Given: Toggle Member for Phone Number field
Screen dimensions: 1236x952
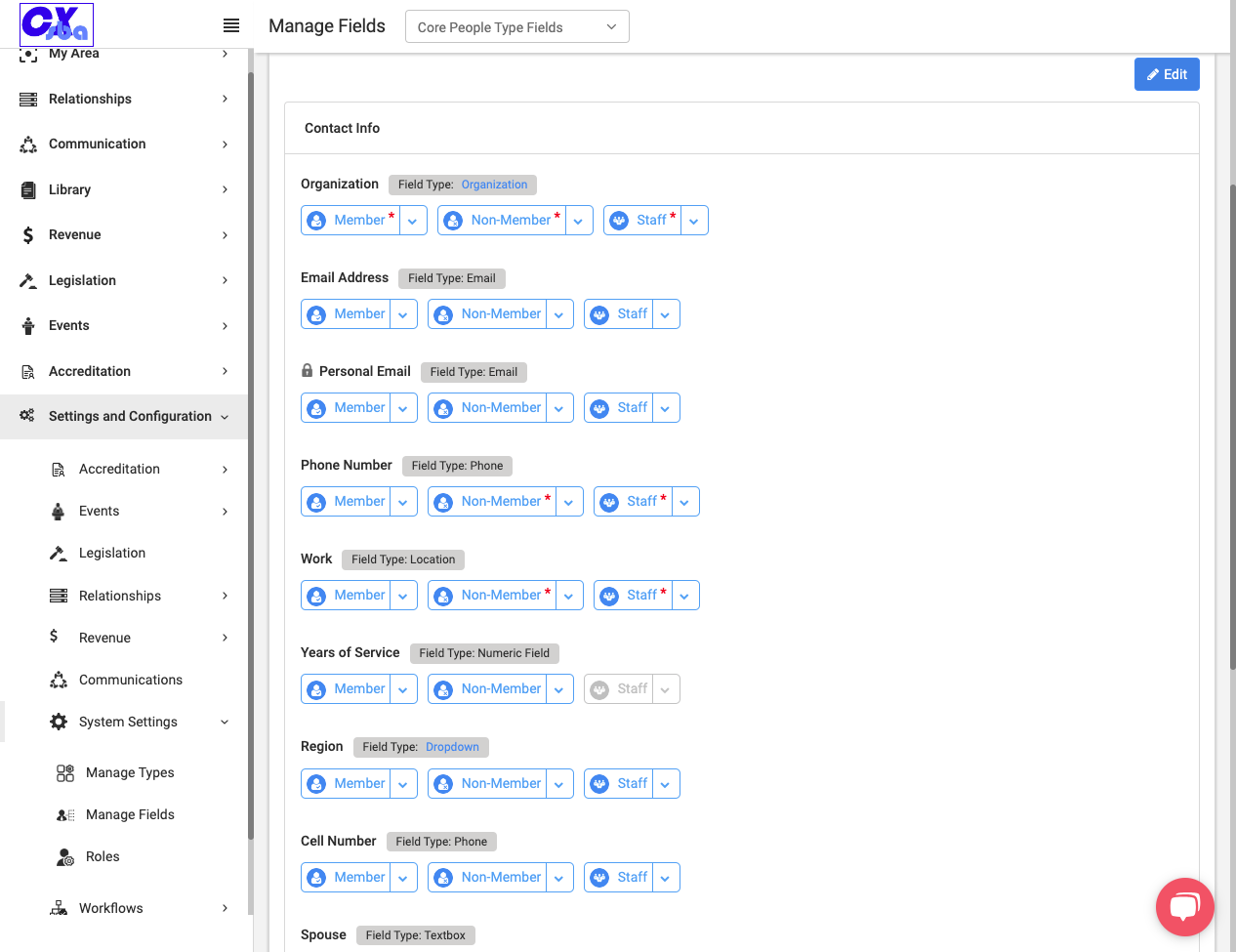Looking at the screenshot, I should [347, 502].
